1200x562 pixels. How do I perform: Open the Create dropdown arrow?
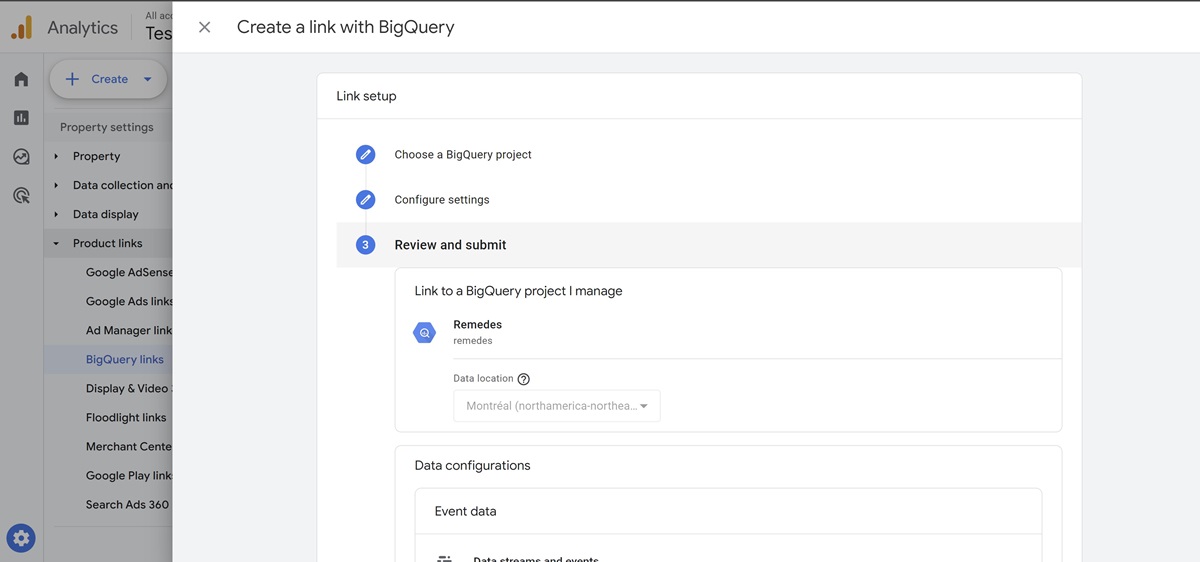[x=148, y=79]
